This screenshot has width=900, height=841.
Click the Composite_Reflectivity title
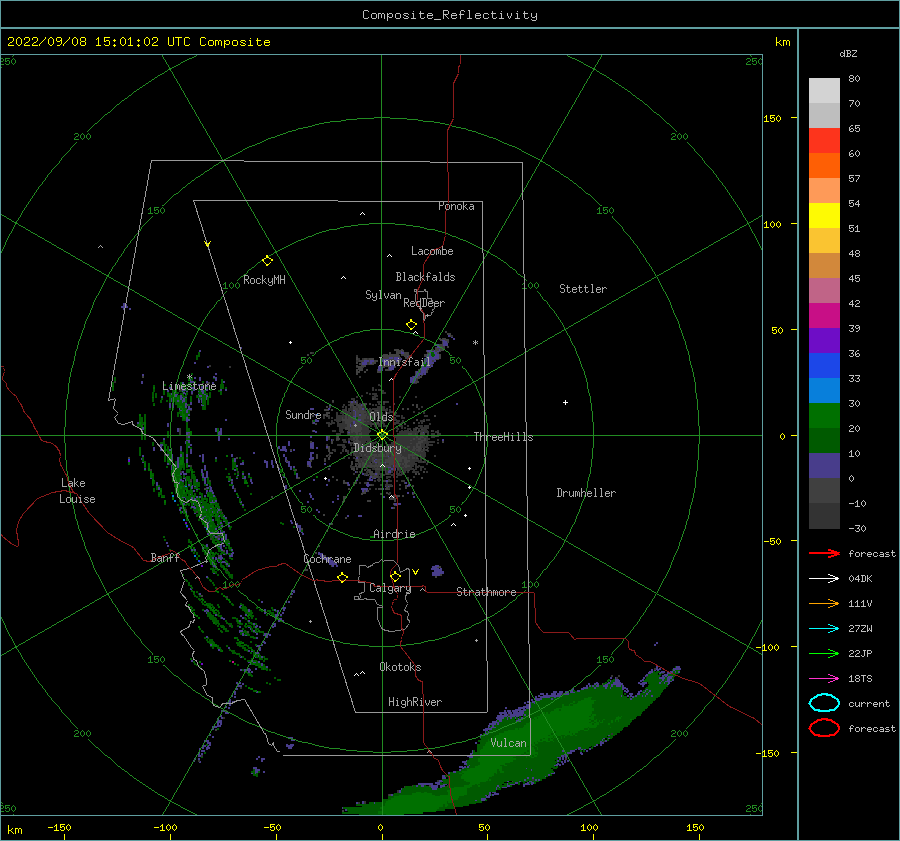coord(450,15)
